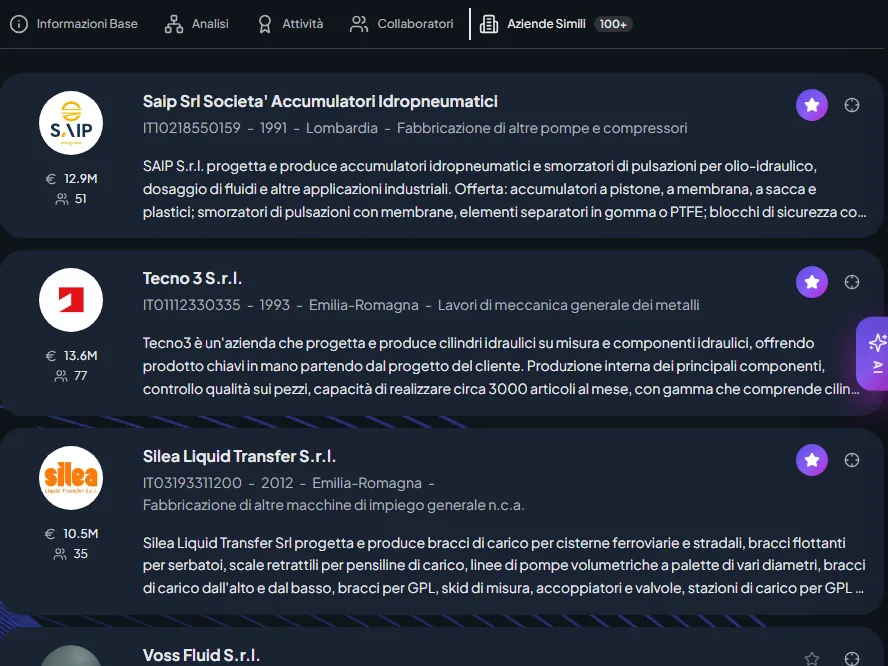Open the Attività tab
This screenshot has height=666, width=888.
pyautogui.click(x=290, y=24)
